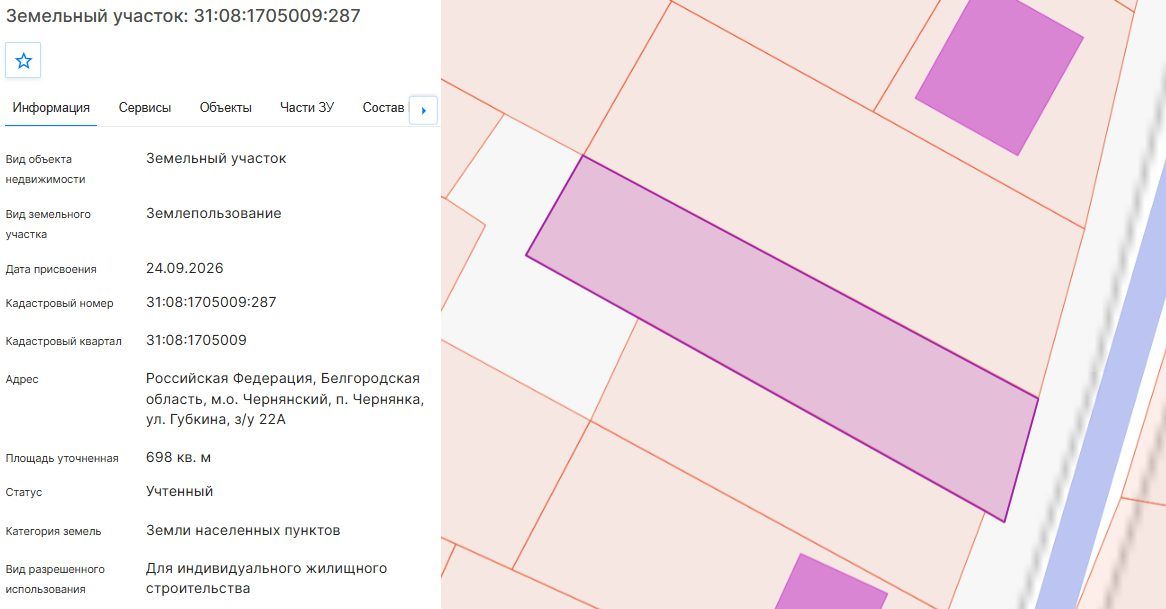The width and height of the screenshot is (1166, 609).
Task: Switch to the Сервисы tab
Action: (145, 108)
